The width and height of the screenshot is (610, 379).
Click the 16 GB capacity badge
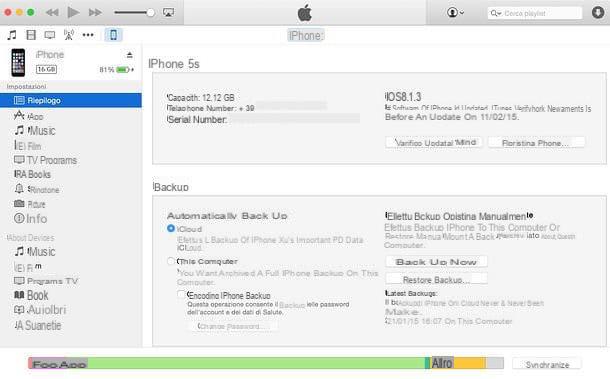[46, 69]
